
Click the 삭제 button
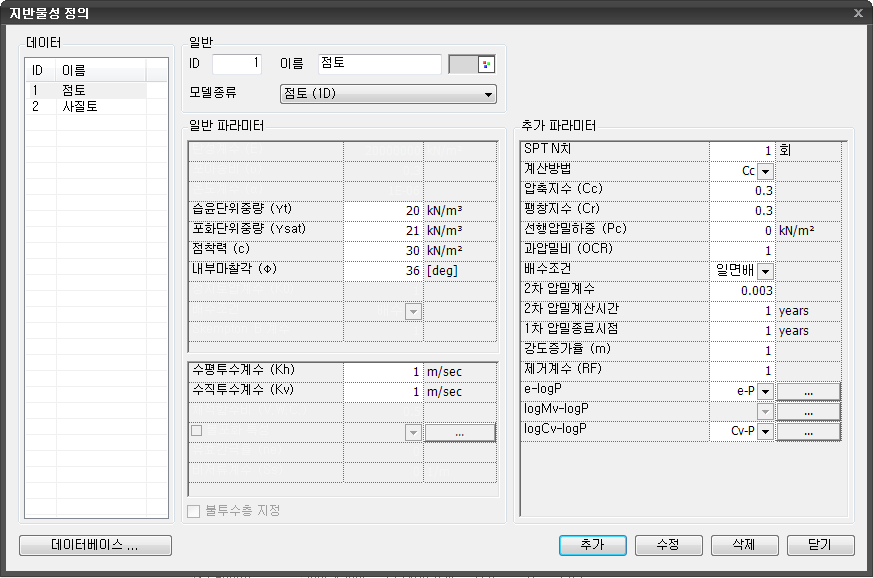(744, 545)
